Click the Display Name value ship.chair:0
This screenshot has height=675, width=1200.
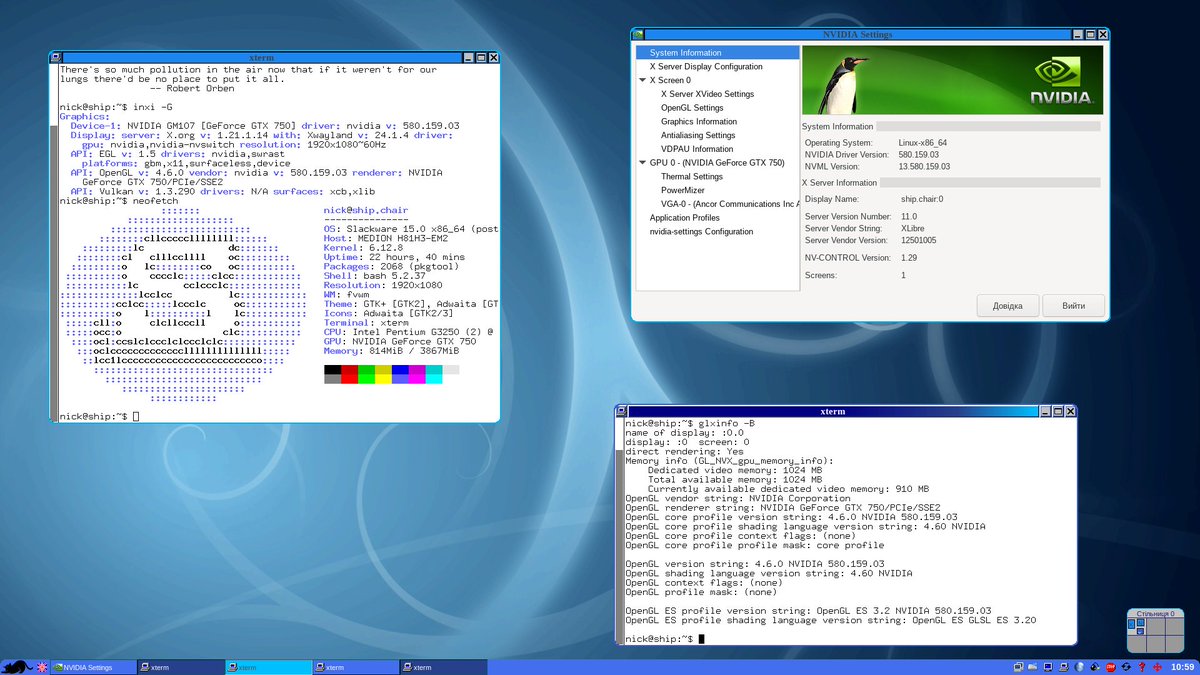921,199
